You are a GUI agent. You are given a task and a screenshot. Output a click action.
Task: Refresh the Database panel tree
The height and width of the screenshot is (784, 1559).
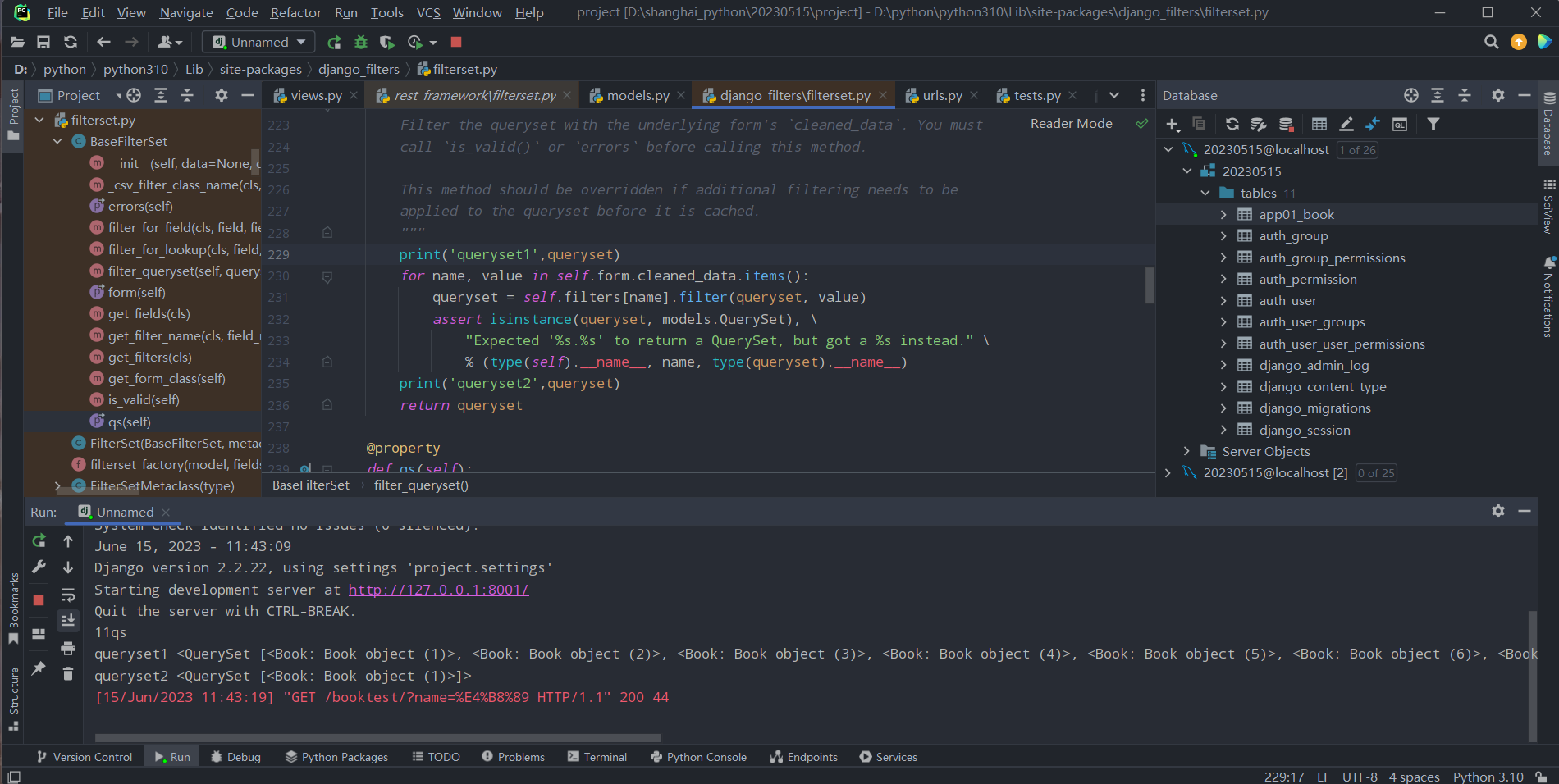(1232, 124)
